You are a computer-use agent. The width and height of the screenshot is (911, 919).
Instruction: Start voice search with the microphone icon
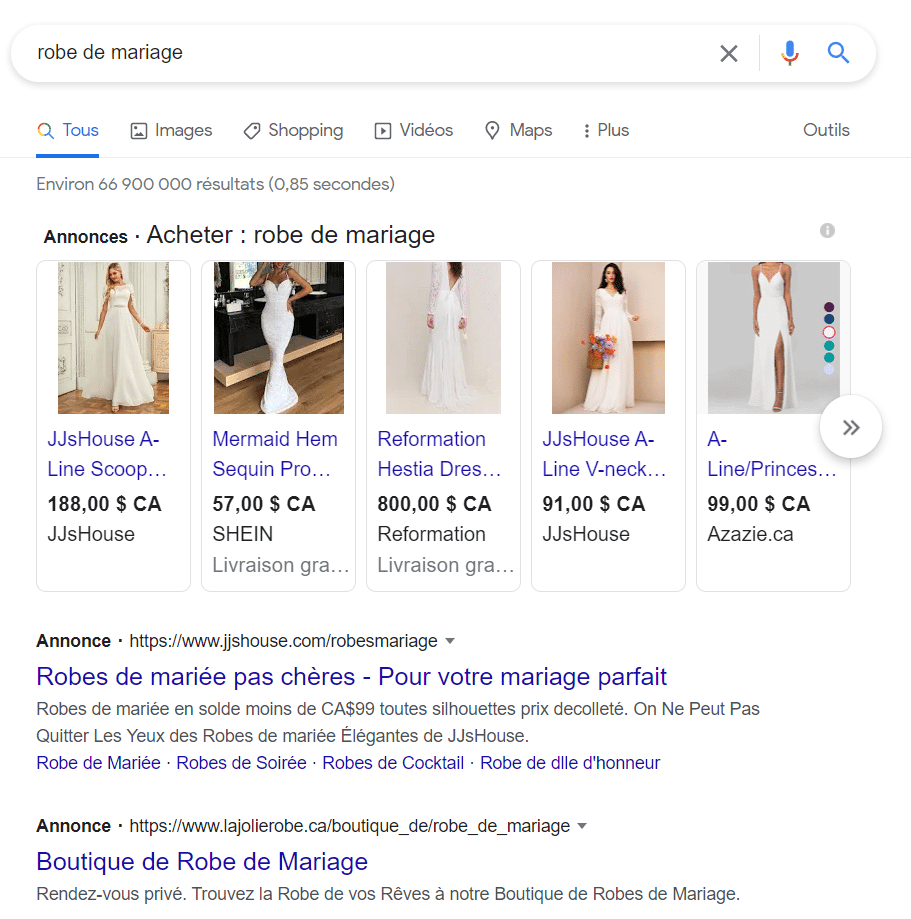(790, 53)
